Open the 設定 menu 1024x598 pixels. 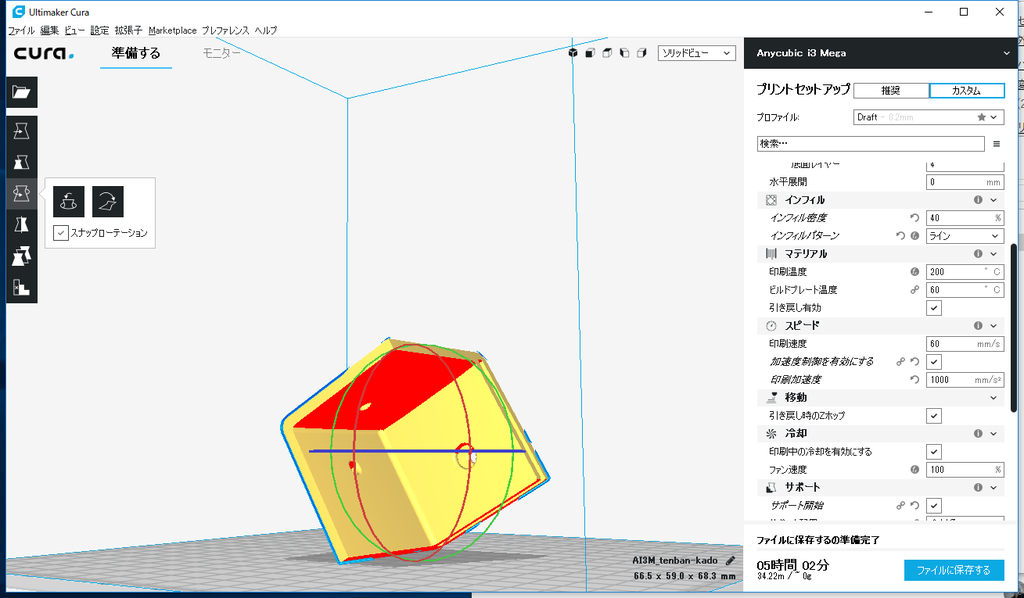(x=99, y=30)
